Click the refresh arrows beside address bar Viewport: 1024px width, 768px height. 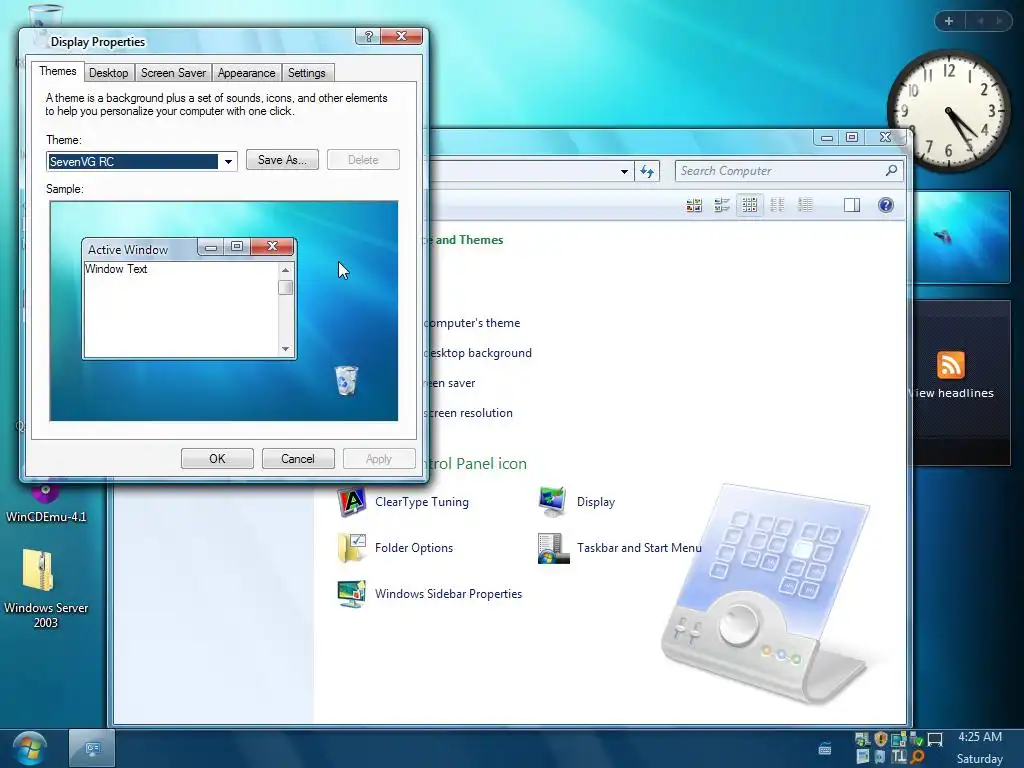click(647, 171)
